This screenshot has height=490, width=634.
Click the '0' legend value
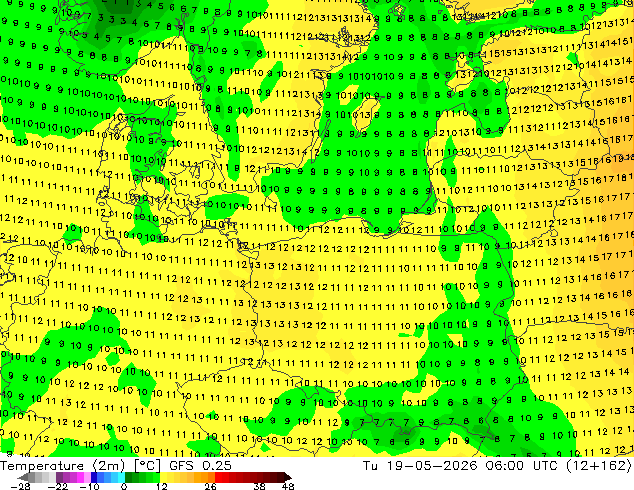click(124, 486)
